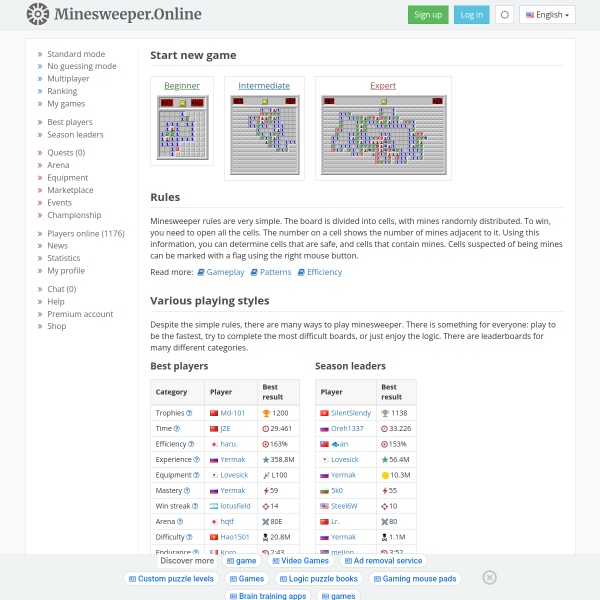Click the Equipment category help icon
The image size is (600, 600).
(196, 475)
